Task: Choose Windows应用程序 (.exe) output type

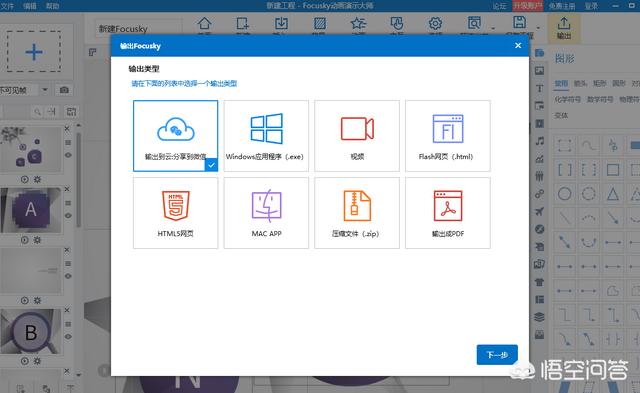Action: click(x=266, y=136)
